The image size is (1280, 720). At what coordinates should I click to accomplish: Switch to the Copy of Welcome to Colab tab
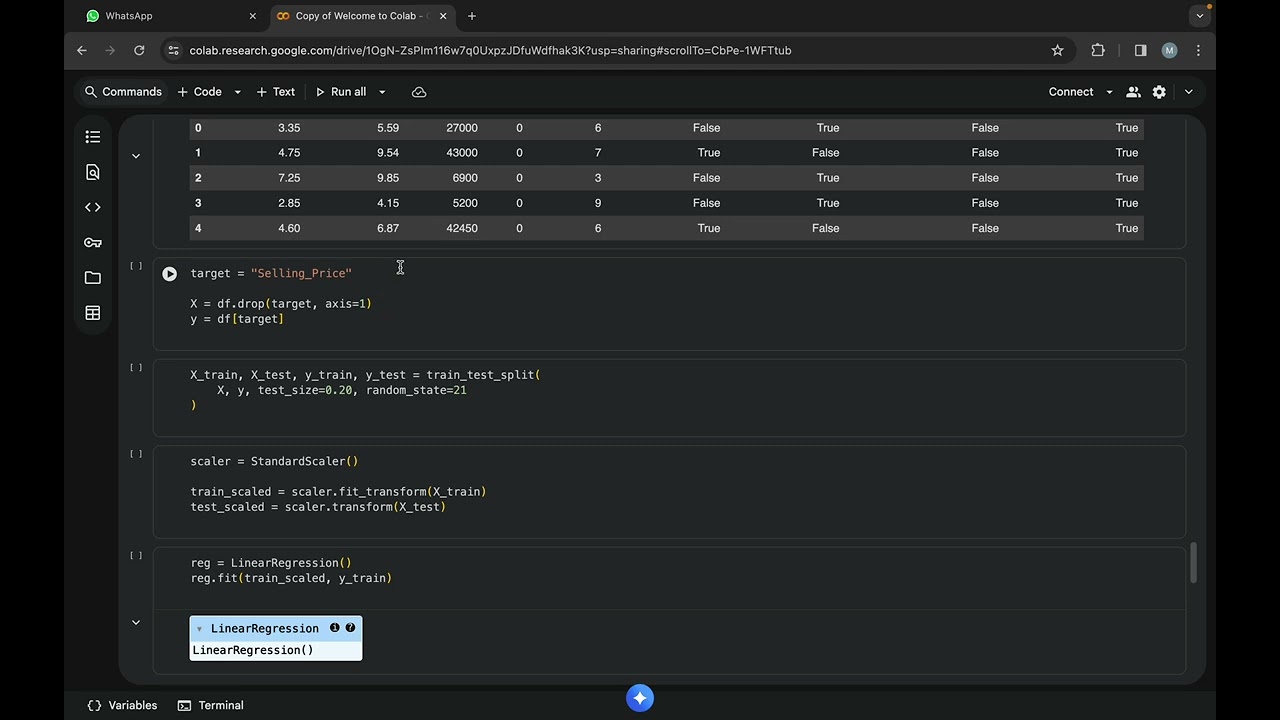pos(362,16)
